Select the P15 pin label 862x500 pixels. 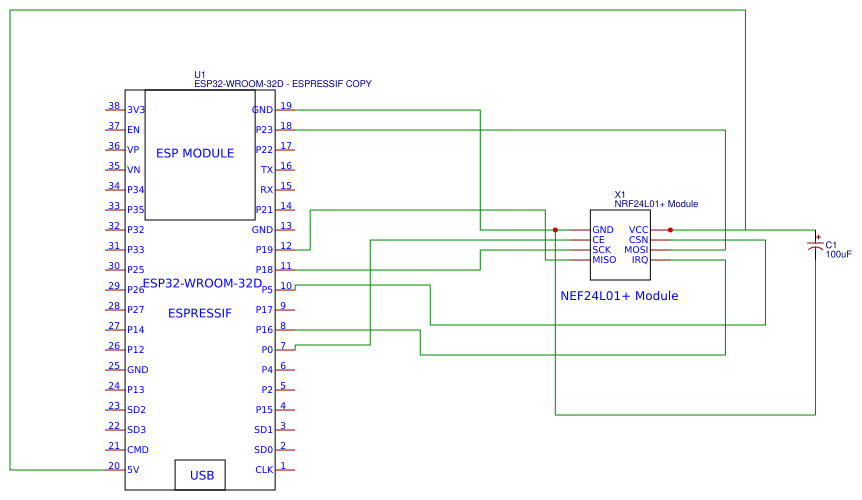tap(264, 410)
